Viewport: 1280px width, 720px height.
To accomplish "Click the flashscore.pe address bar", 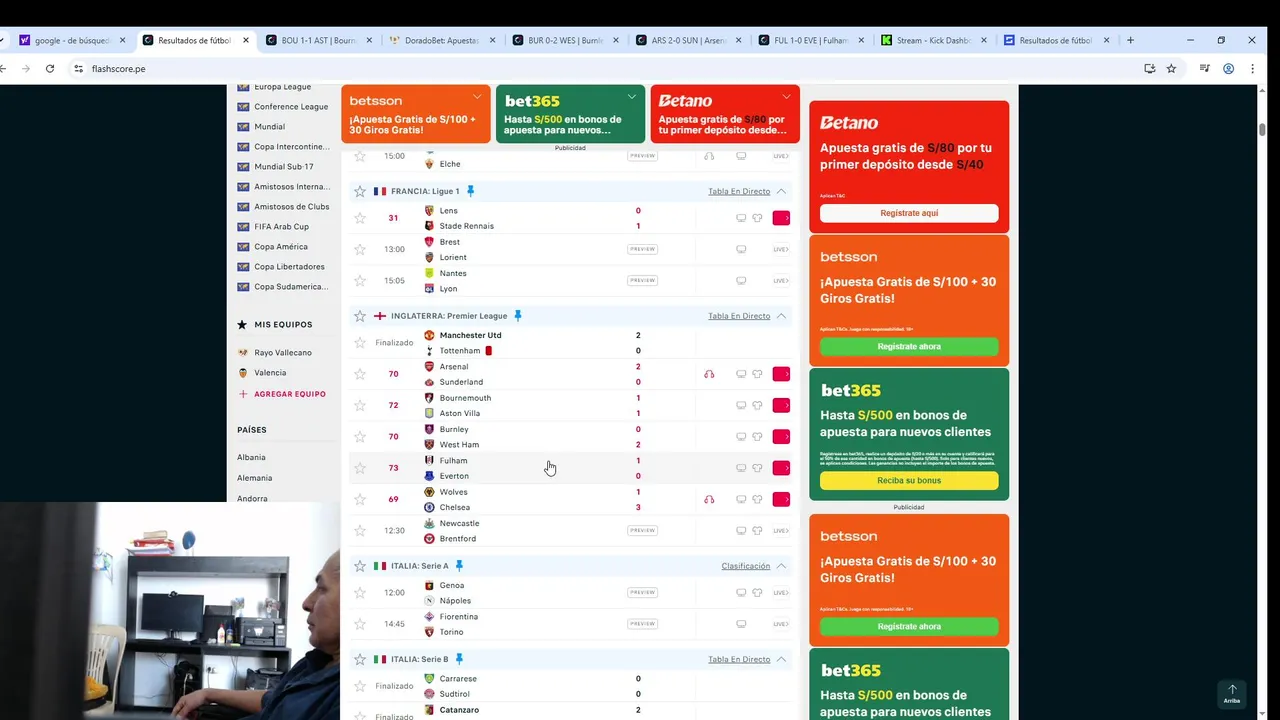I will [x=600, y=69].
